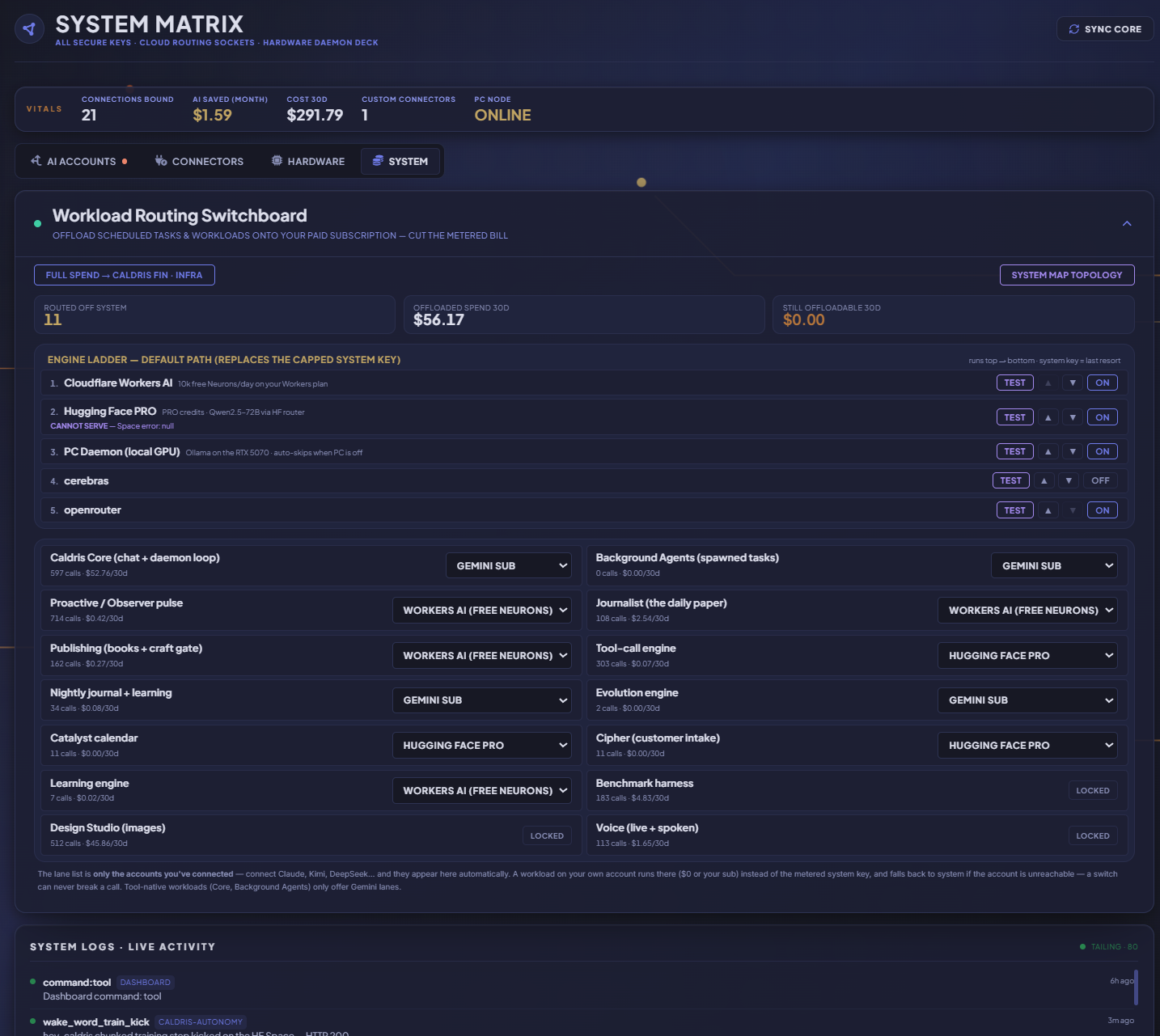Toggle Hugging Face PRO engine ON switch
Image resolution: width=1160 pixels, height=1036 pixels.
pos(1103,417)
